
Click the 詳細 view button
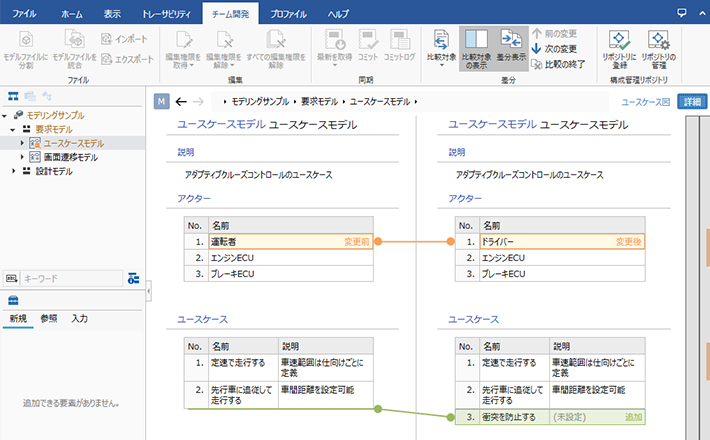coord(692,102)
